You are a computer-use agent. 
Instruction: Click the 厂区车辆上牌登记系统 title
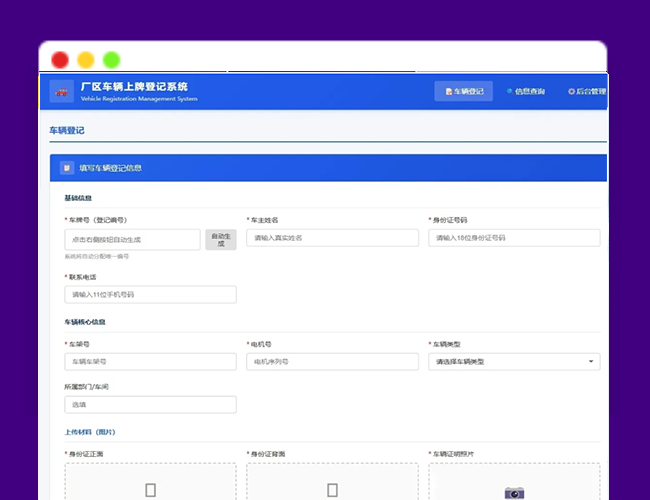[134, 87]
